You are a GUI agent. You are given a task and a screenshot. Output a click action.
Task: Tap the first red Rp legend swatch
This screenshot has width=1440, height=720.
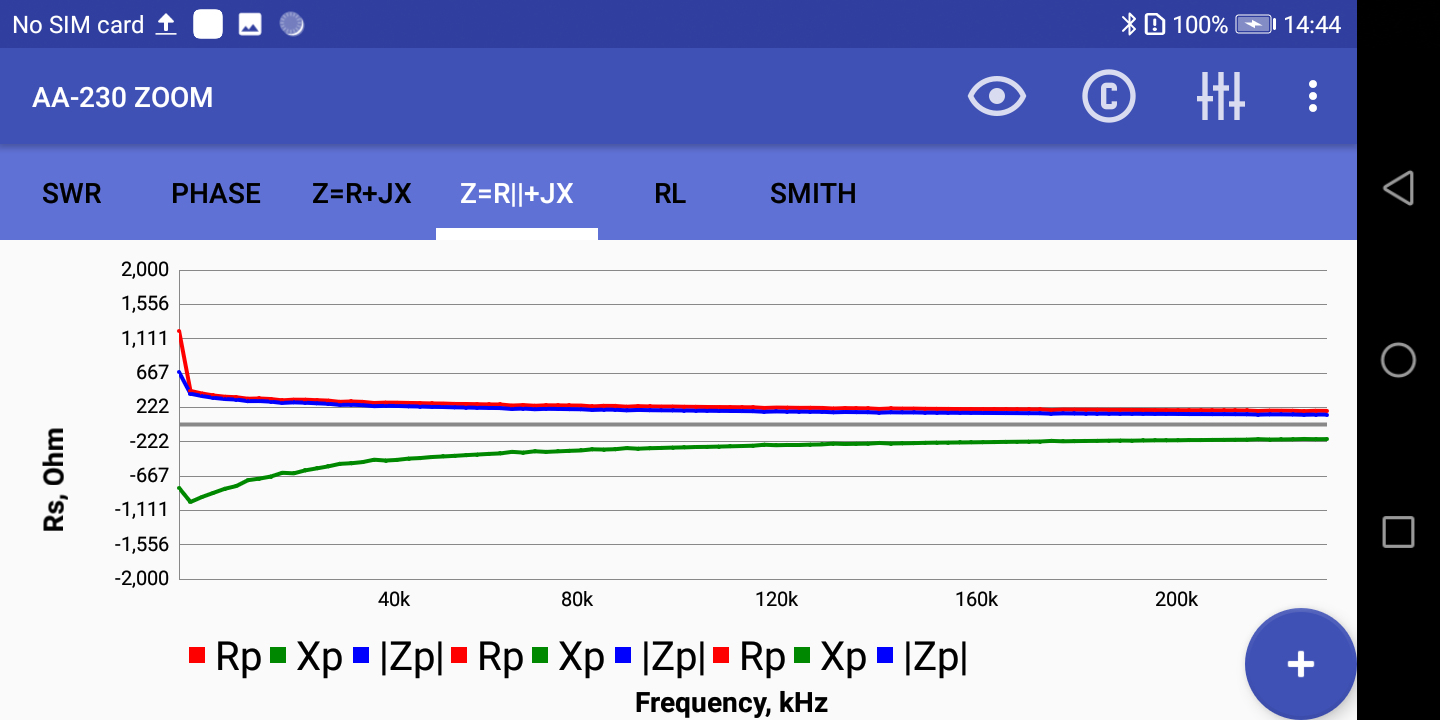[x=197, y=656]
